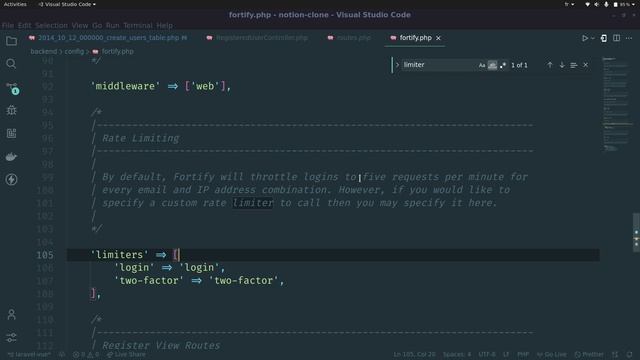Open the lightning bolt extension view
Viewport: 640px width, 360px height.
pos(11,179)
